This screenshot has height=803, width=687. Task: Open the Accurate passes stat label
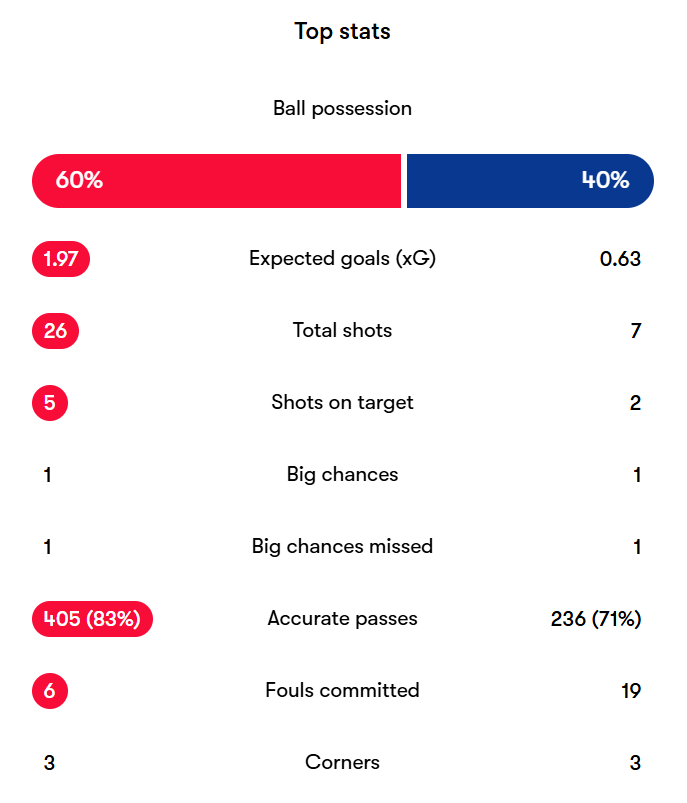point(342,619)
